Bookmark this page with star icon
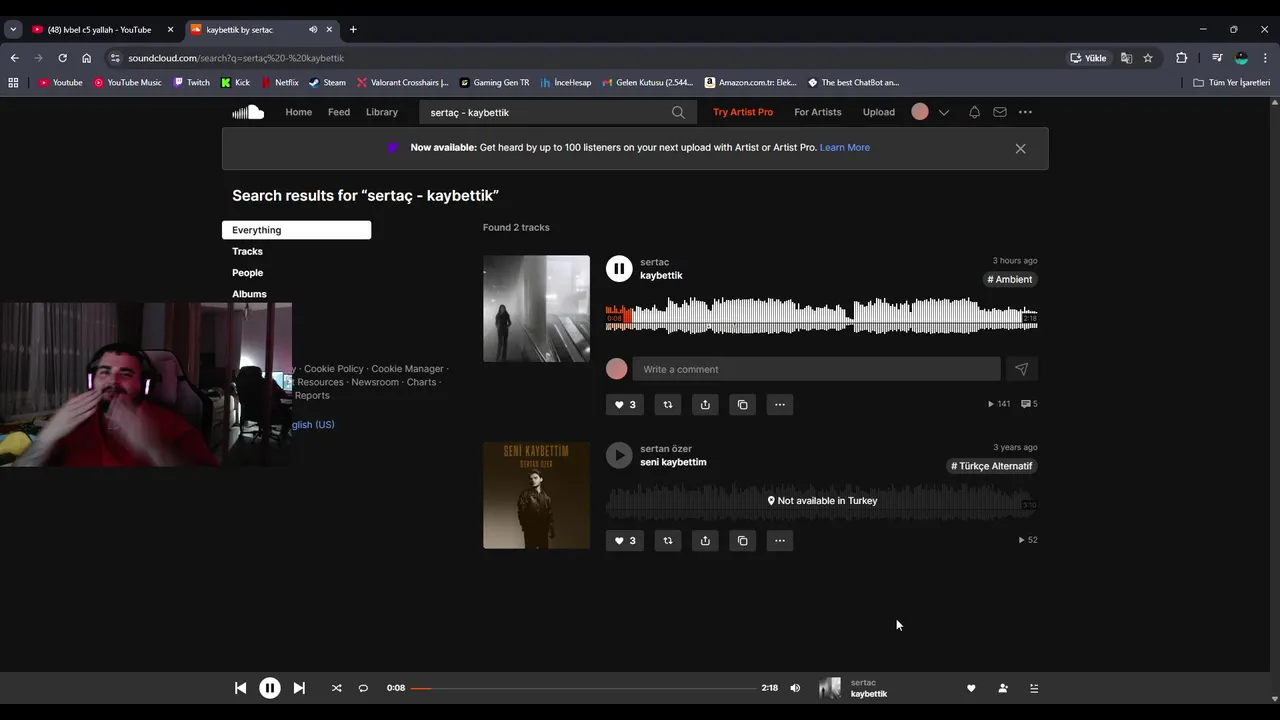1280x720 pixels. tap(1148, 58)
